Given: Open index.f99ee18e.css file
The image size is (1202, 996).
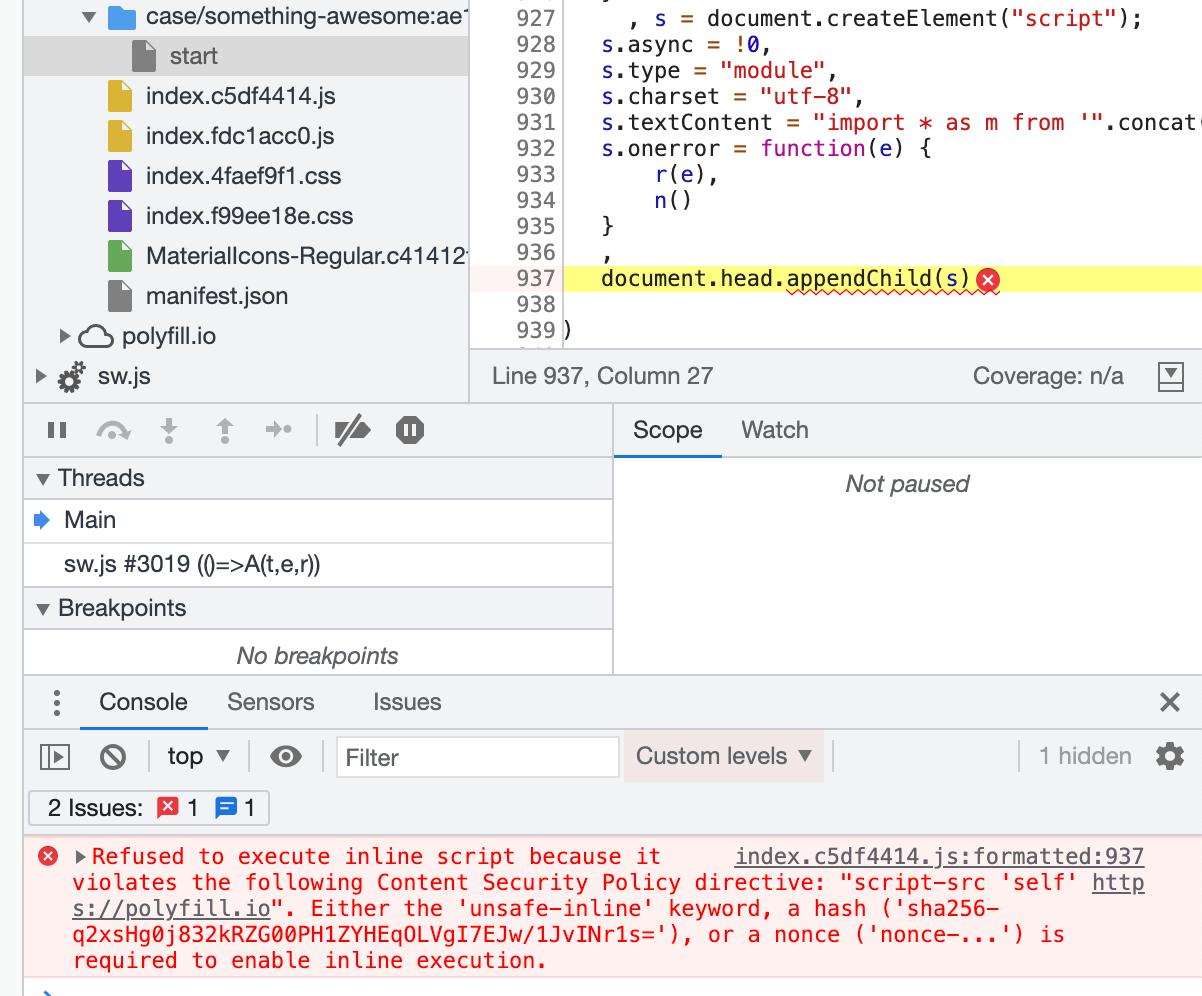Looking at the screenshot, I should click(249, 216).
